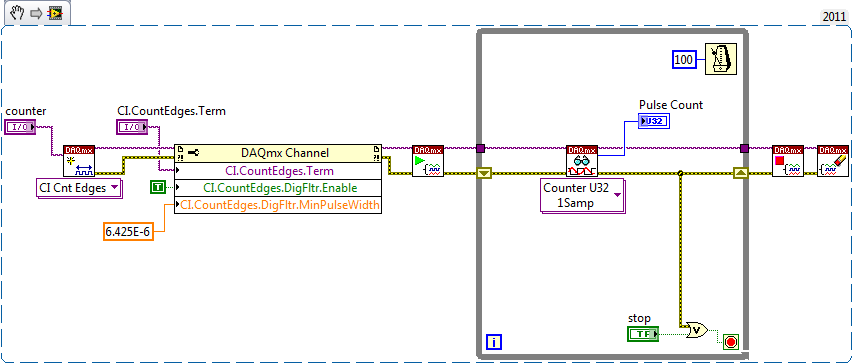Click the loop stop condition terminal
This screenshot has height=364, width=853.
coord(731,341)
